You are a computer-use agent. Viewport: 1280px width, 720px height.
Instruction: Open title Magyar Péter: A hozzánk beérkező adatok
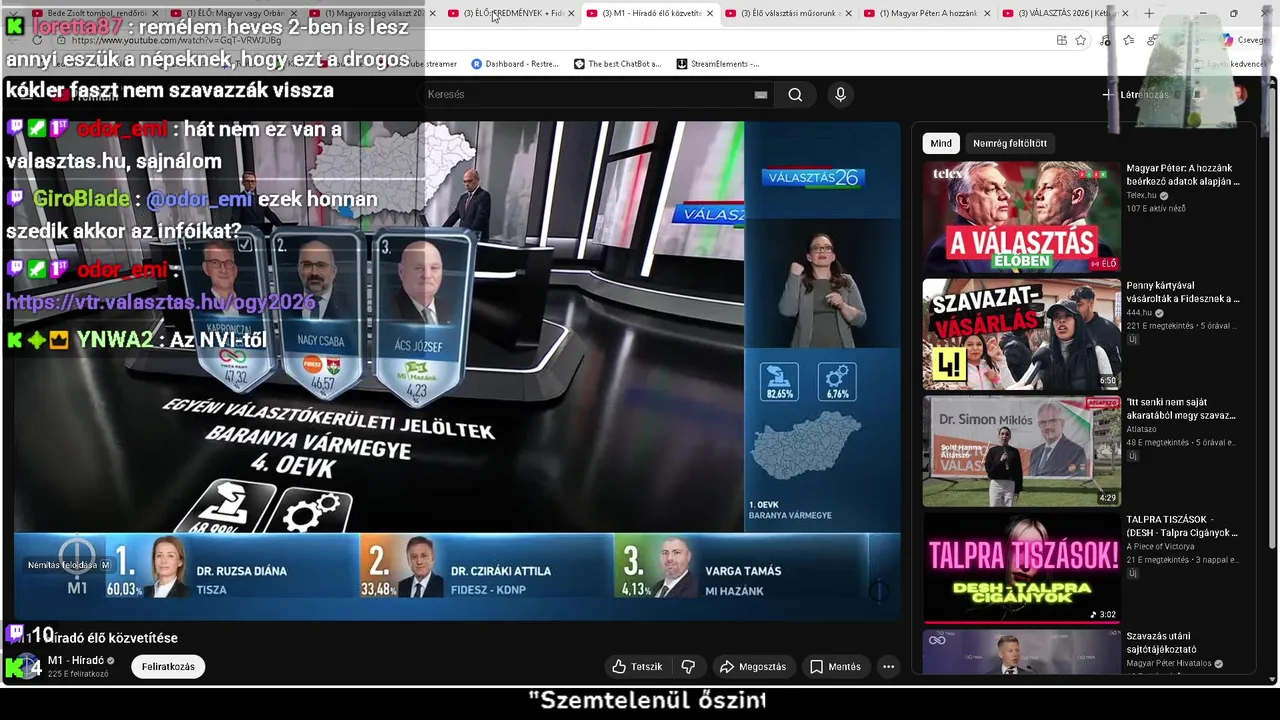1183,175
